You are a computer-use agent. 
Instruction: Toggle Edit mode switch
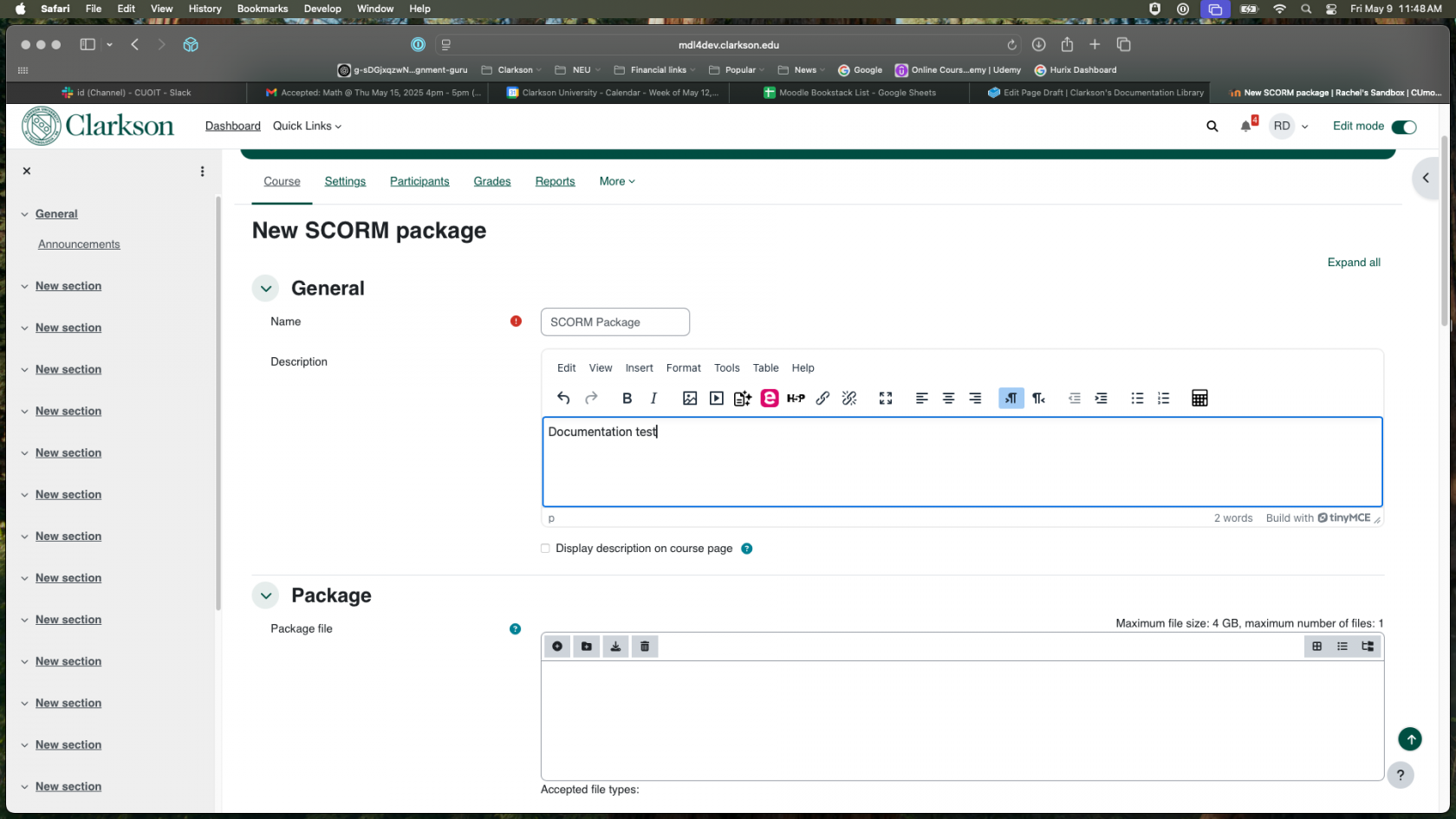1404,127
